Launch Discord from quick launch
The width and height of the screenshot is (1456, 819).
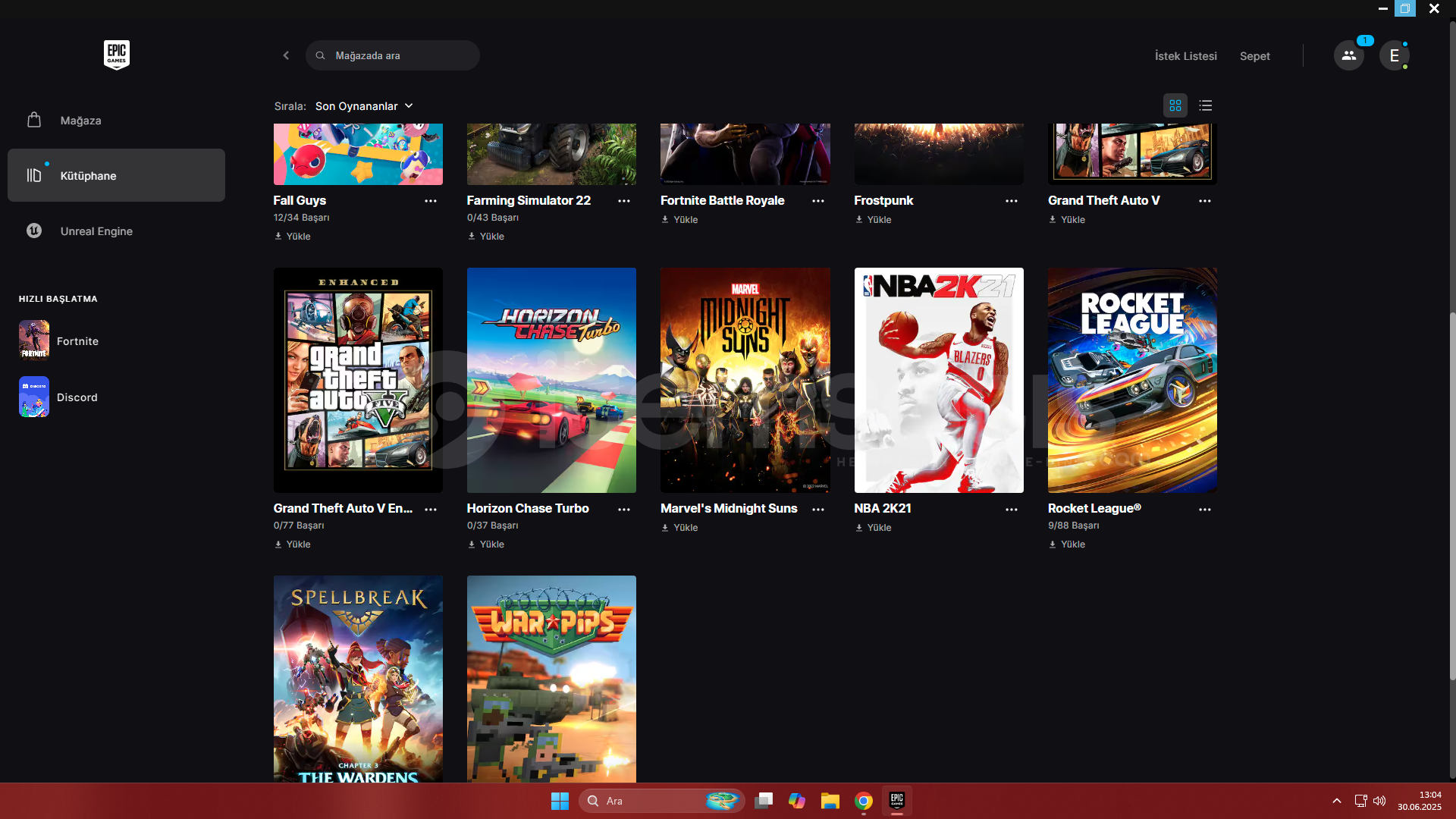(x=59, y=397)
